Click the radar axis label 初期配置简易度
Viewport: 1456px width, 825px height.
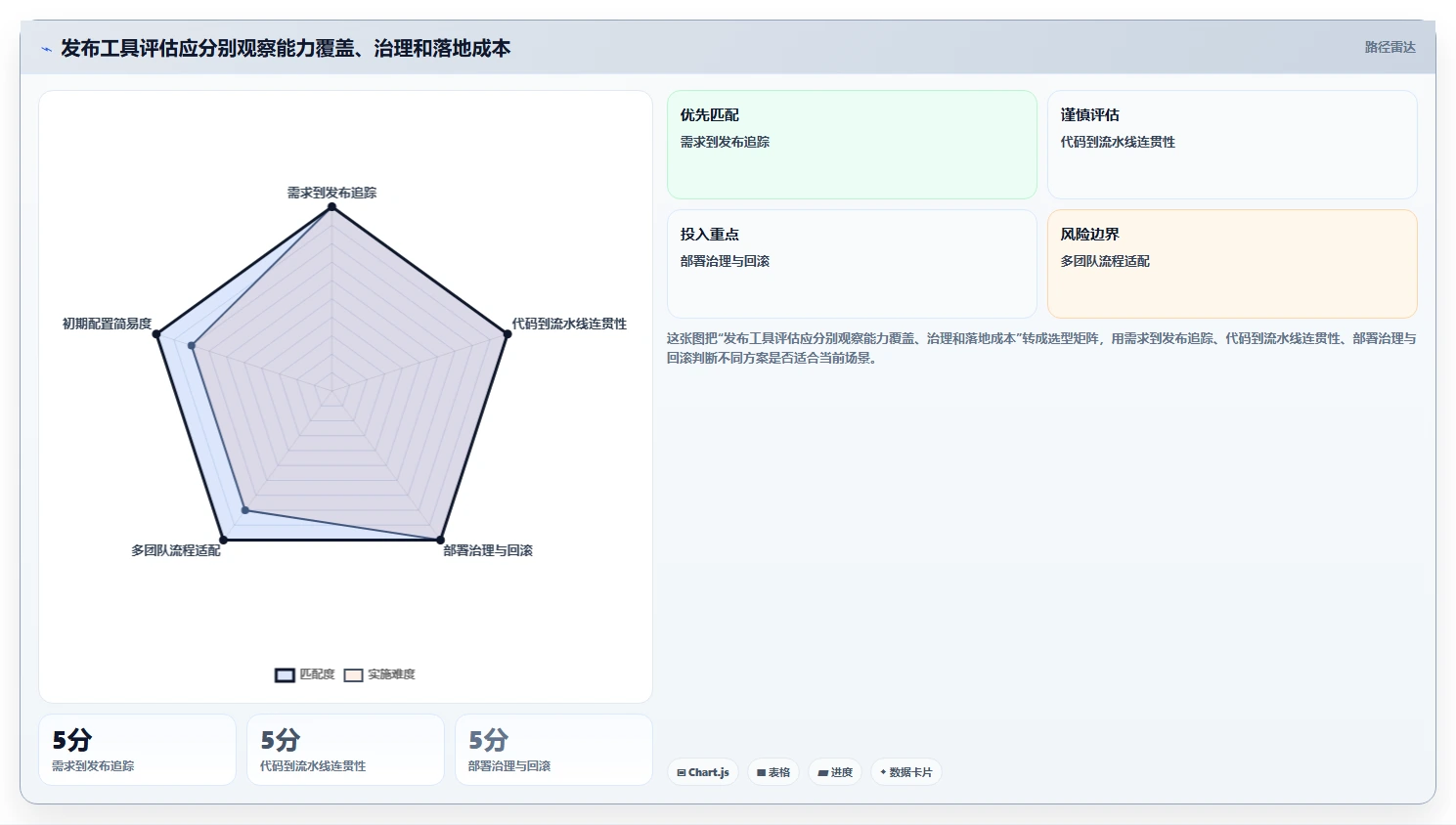pos(107,324)
